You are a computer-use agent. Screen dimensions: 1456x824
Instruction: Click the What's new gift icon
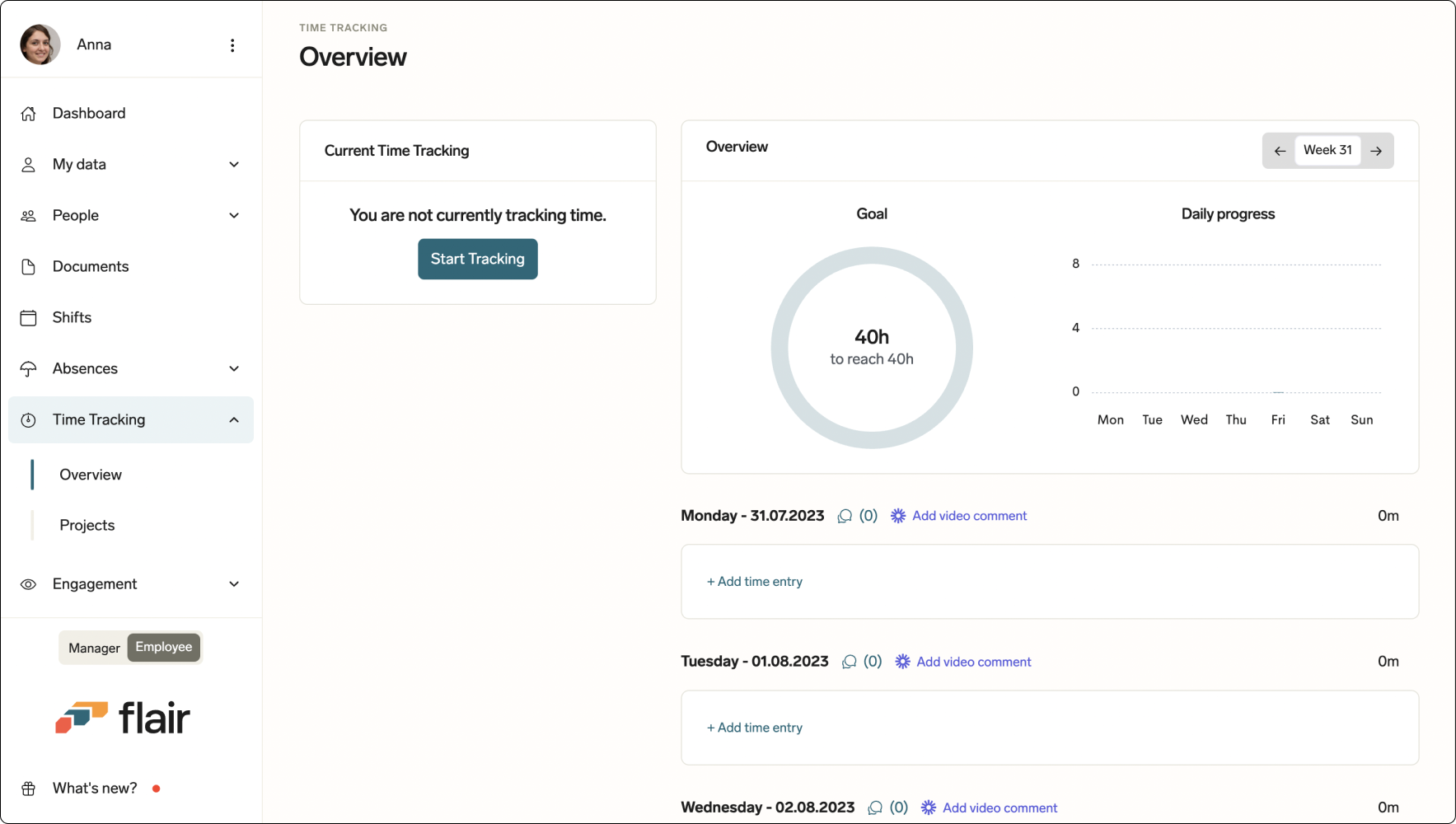[x=29, y=789]
